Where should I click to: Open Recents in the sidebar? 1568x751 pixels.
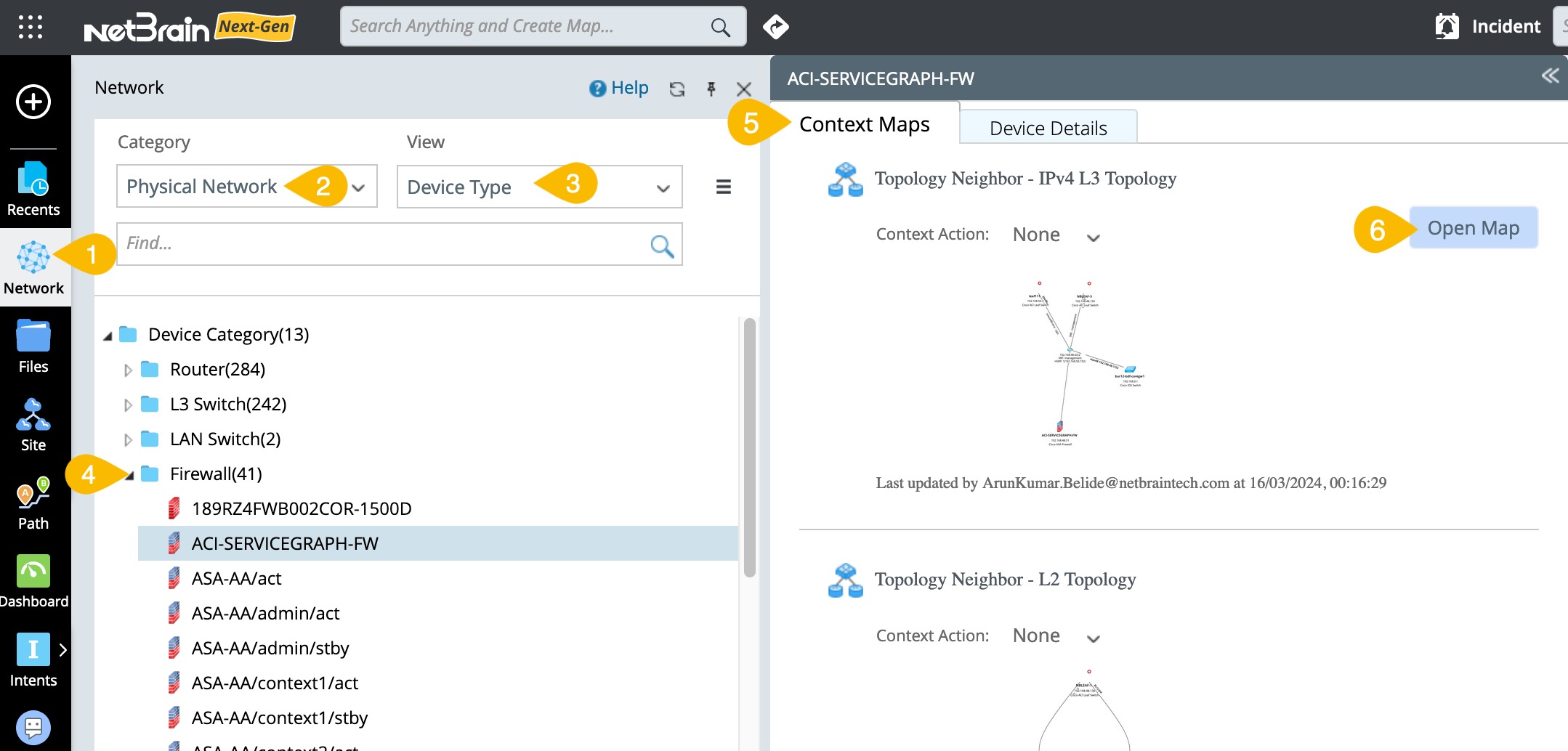pos(33,189)
